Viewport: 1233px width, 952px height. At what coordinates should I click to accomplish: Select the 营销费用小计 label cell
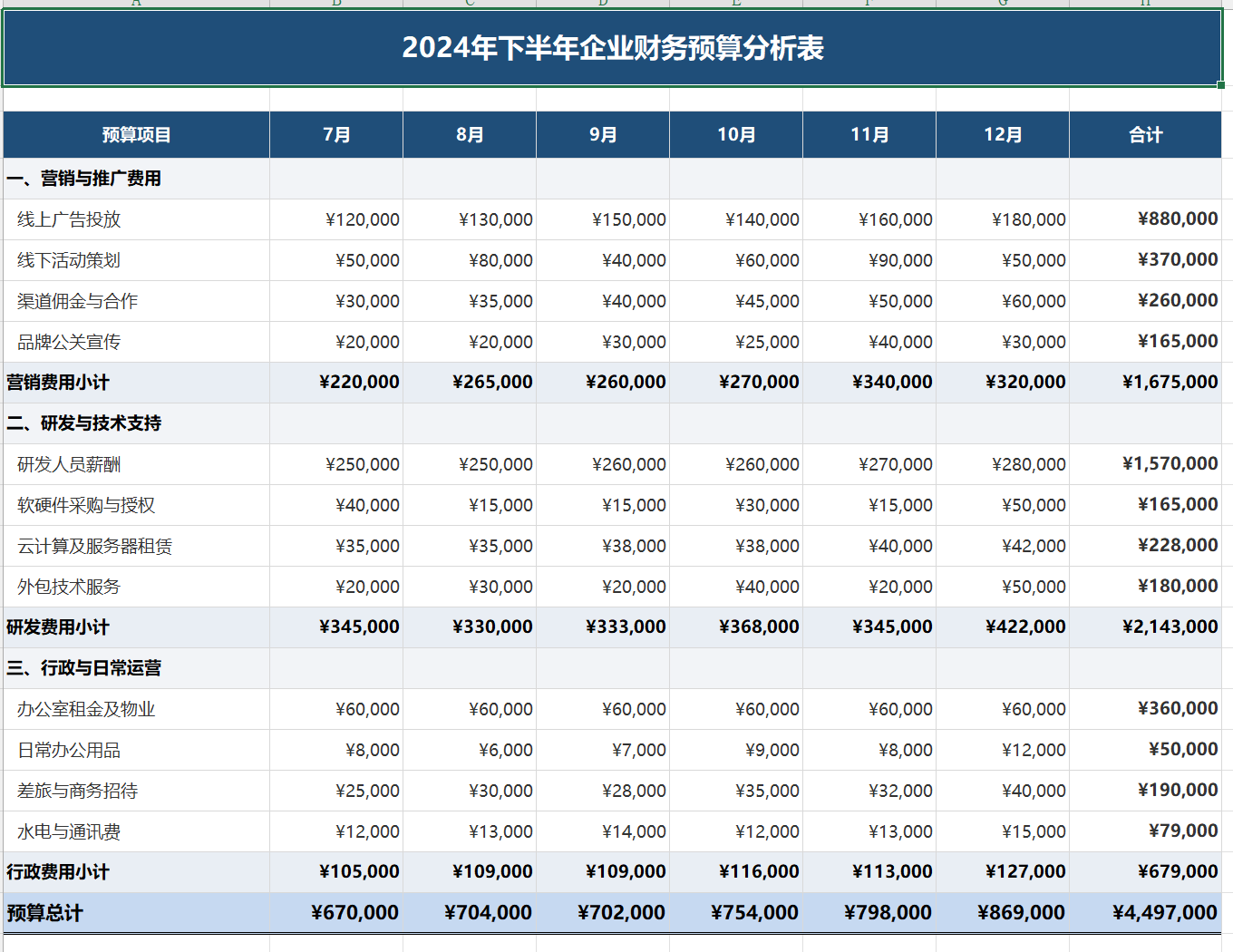click(x=136, y=383)
